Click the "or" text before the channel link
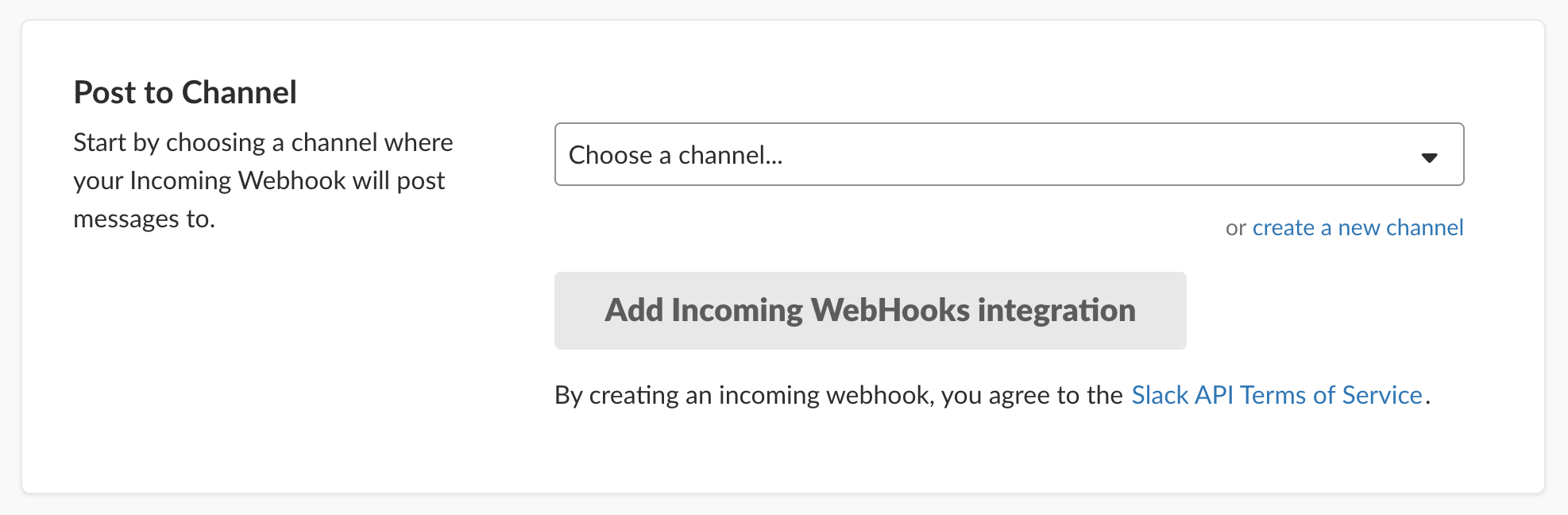The image size is (1568, 515). pos(1235,229)
